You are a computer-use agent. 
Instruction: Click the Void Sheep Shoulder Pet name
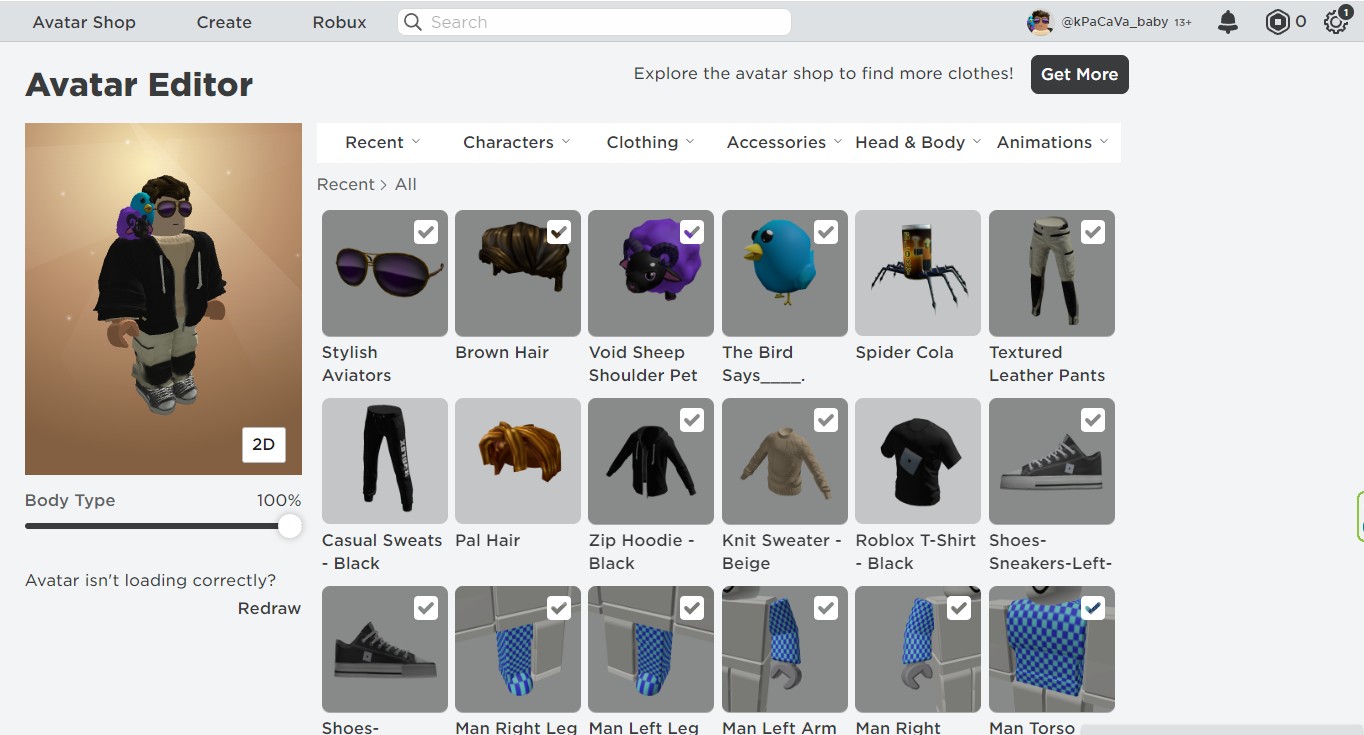(x=643, y=364)
